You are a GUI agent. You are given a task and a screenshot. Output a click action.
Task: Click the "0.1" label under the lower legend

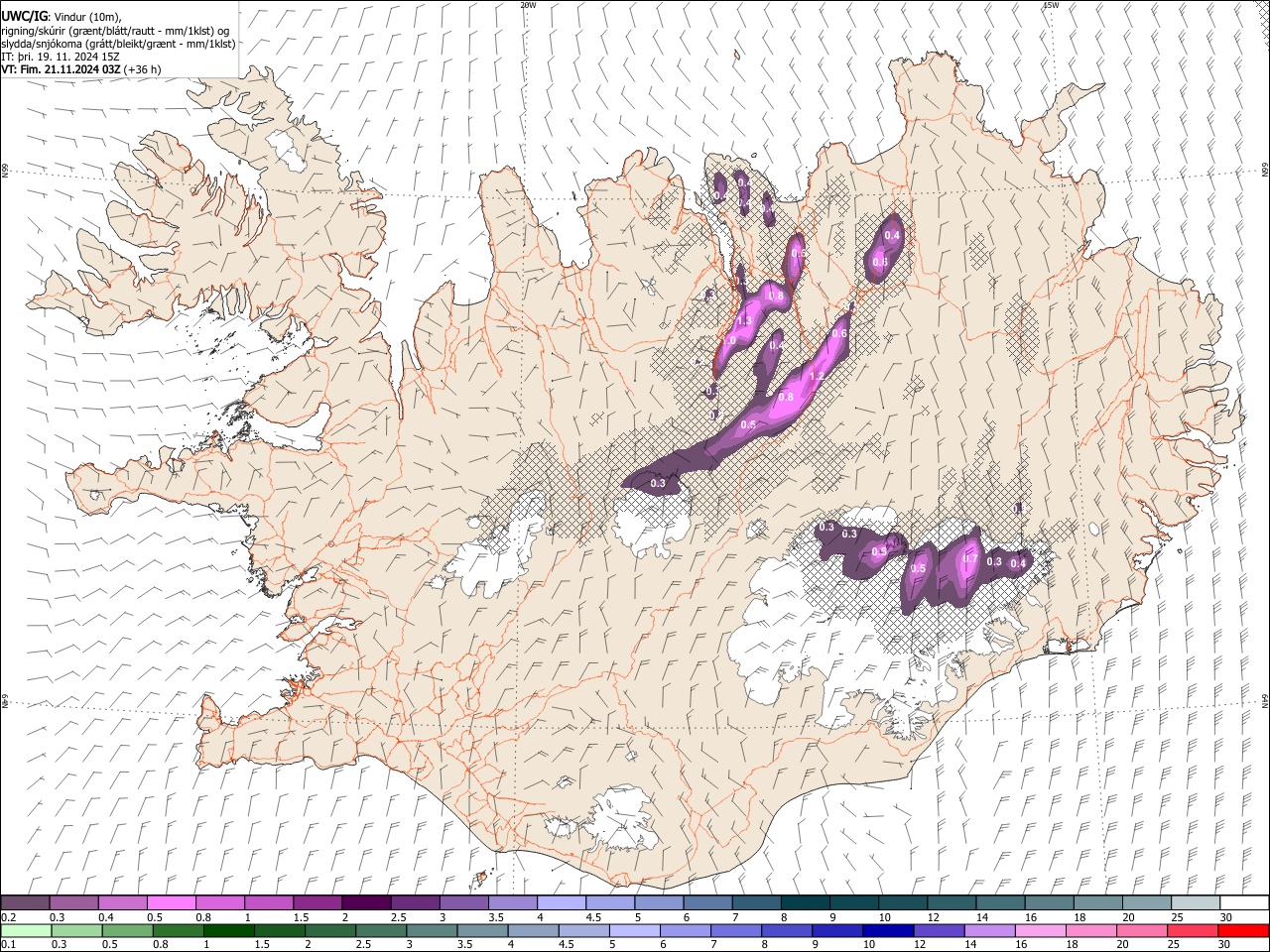coord(9,944)
